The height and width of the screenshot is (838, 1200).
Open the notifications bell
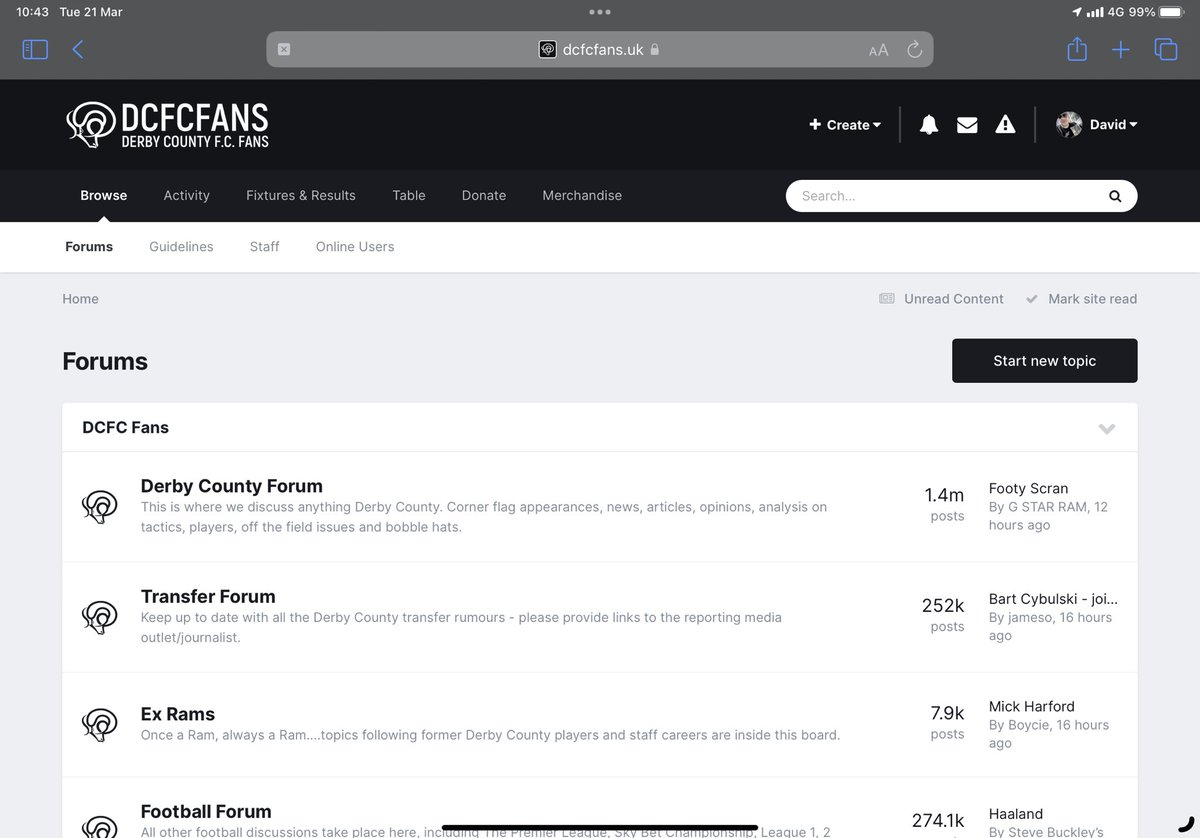929,125
